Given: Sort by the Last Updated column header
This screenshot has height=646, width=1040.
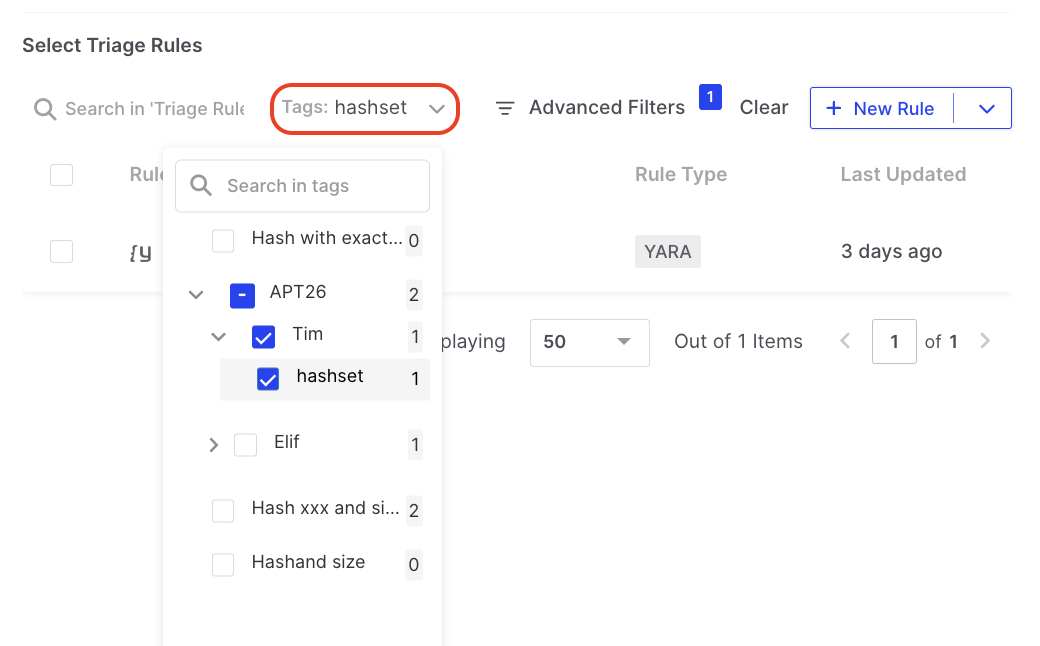Looking at the screenshot, I should pyautogui.click(x=902, y=174).
